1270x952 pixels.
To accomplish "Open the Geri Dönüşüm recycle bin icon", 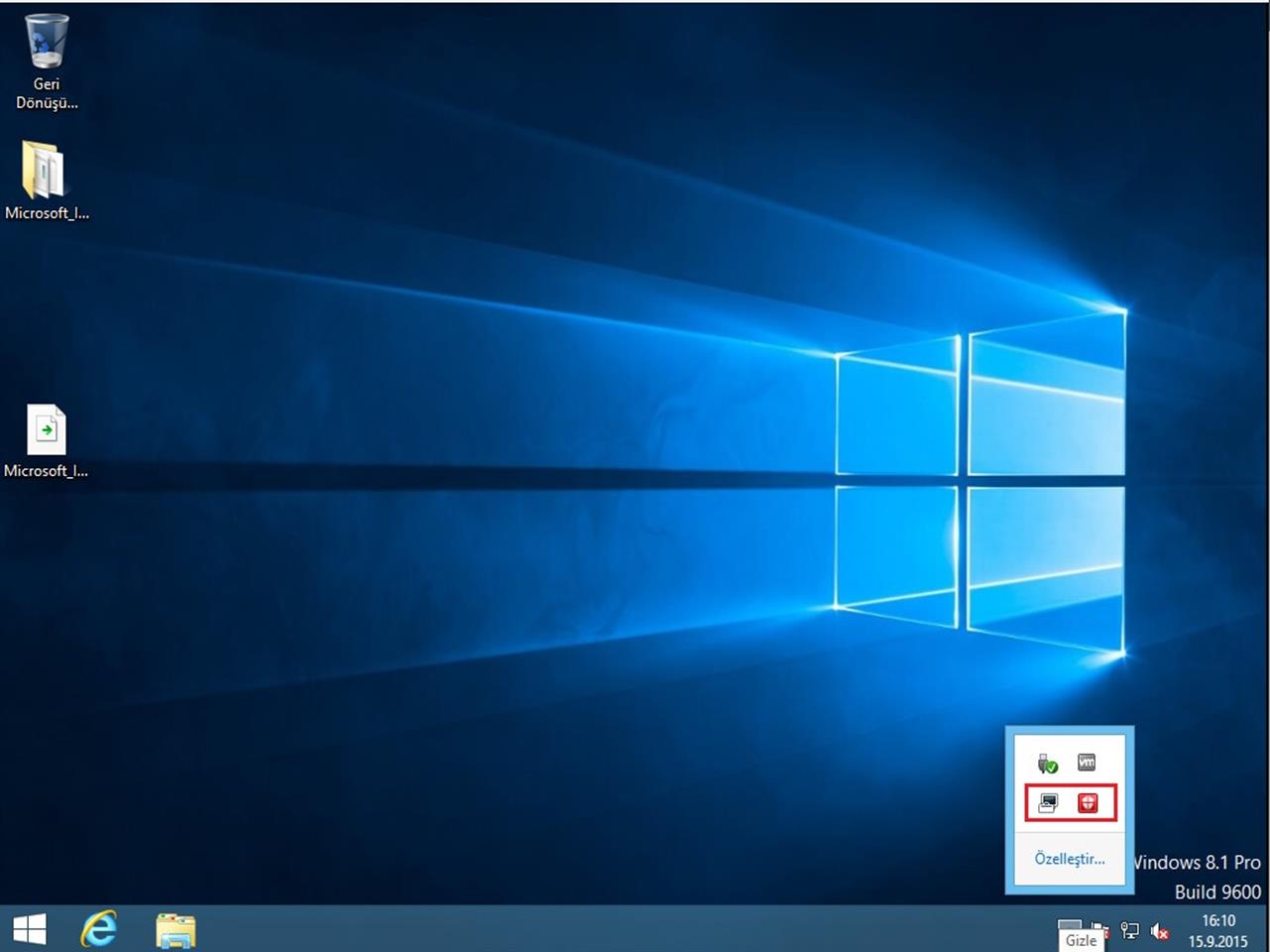I will (46, 61).
